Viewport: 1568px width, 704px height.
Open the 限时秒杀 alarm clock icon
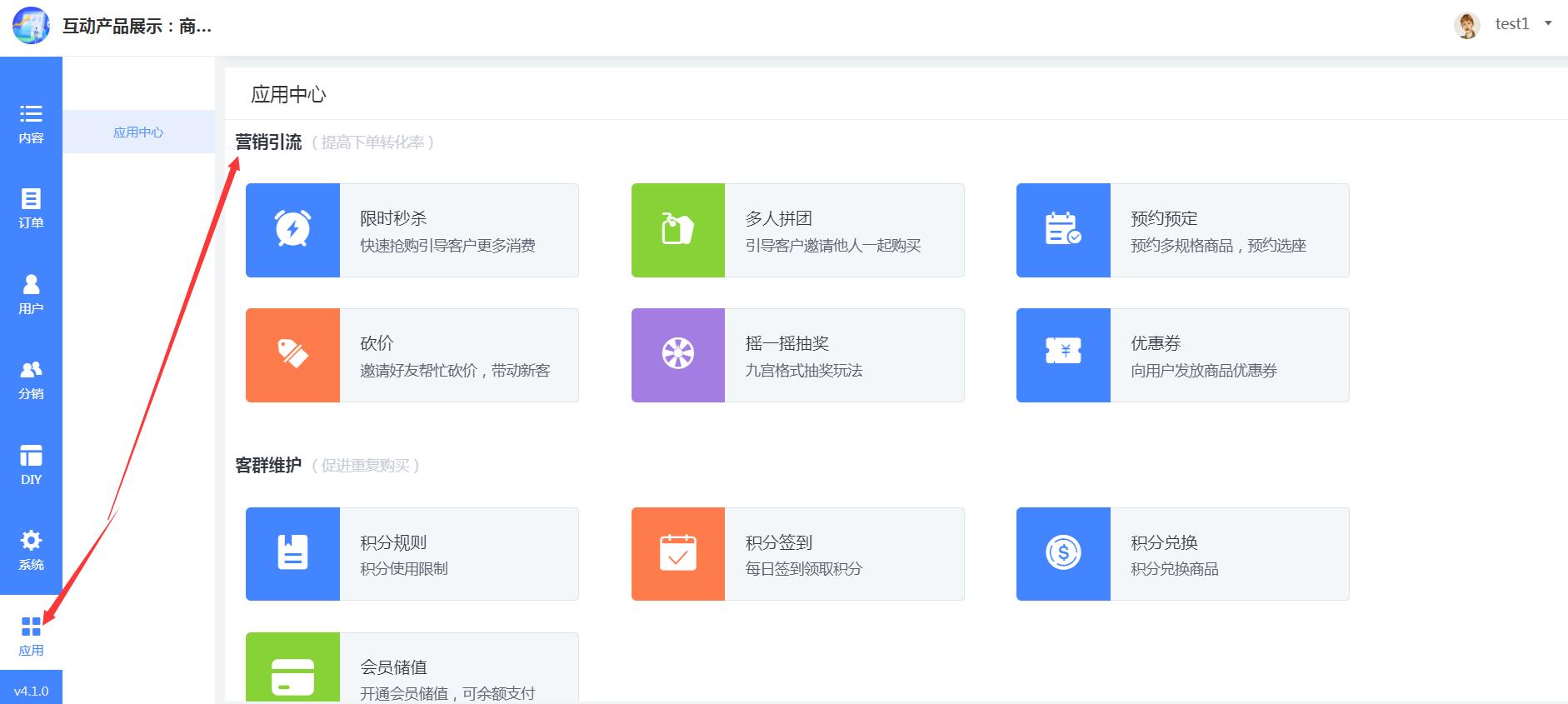292,229
